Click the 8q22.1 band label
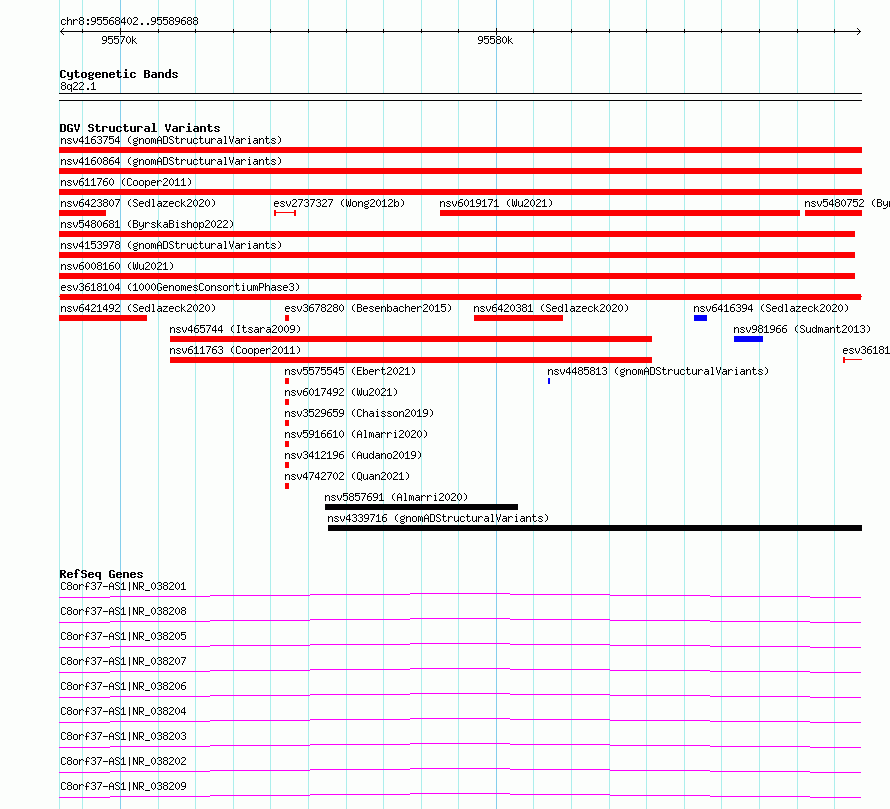890x809 pixels. tap(78, 86)
